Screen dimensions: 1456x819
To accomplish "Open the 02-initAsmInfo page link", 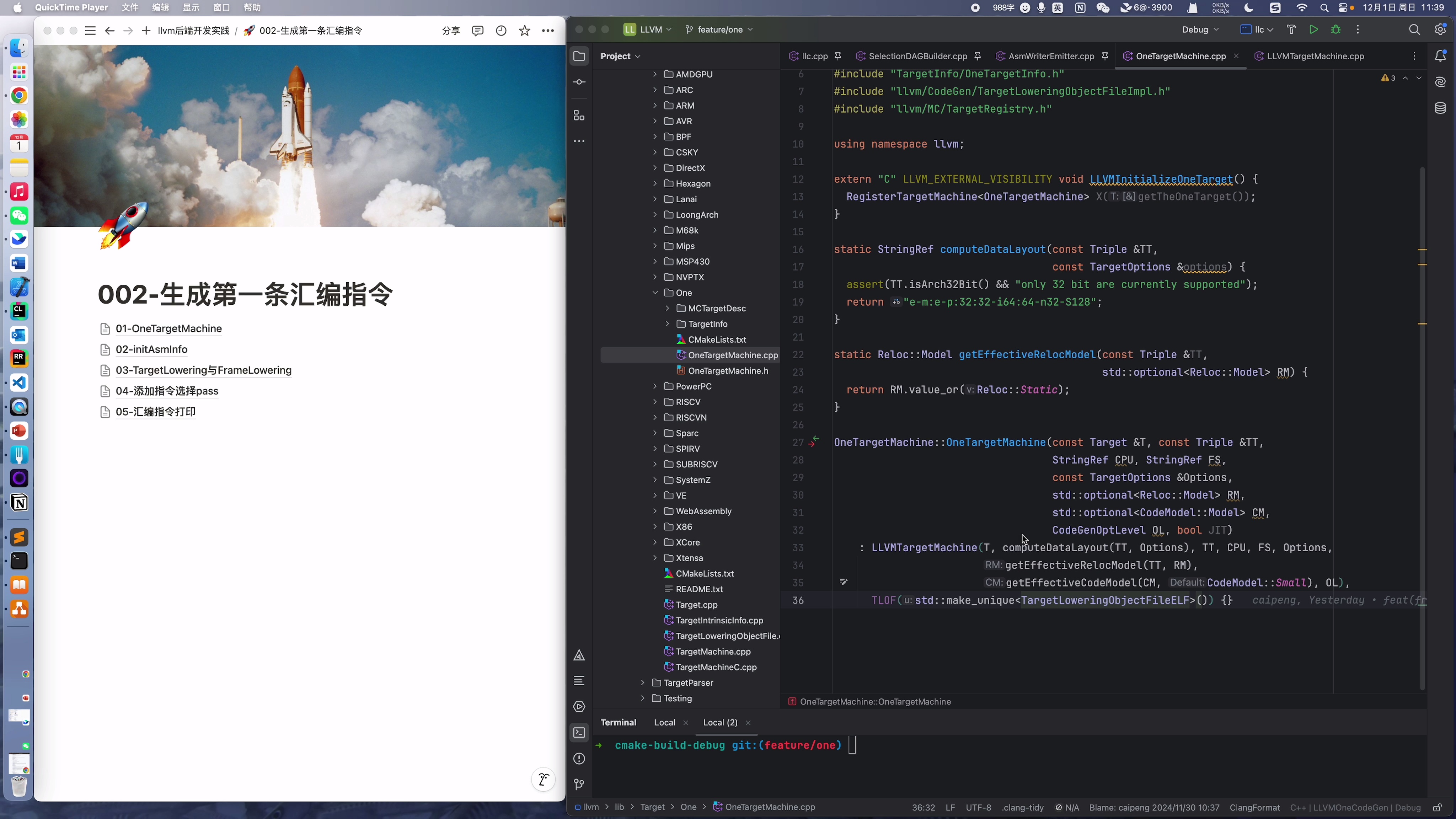I will 151,349.
